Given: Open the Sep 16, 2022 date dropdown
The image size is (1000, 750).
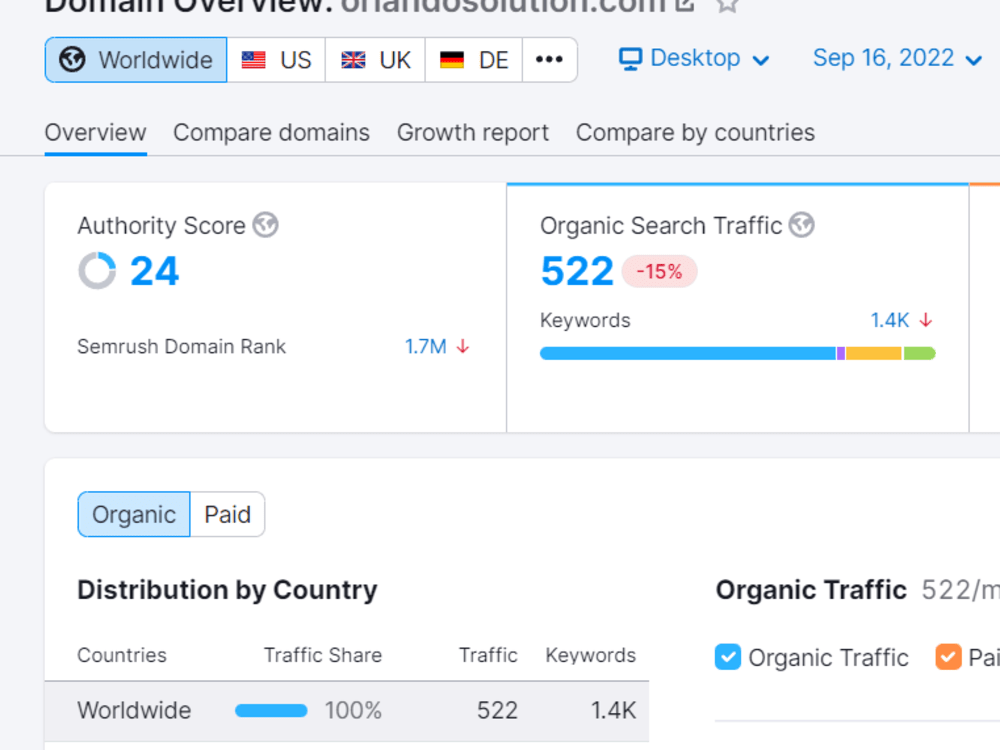Looking at the screenshot, I should point(897,59).
